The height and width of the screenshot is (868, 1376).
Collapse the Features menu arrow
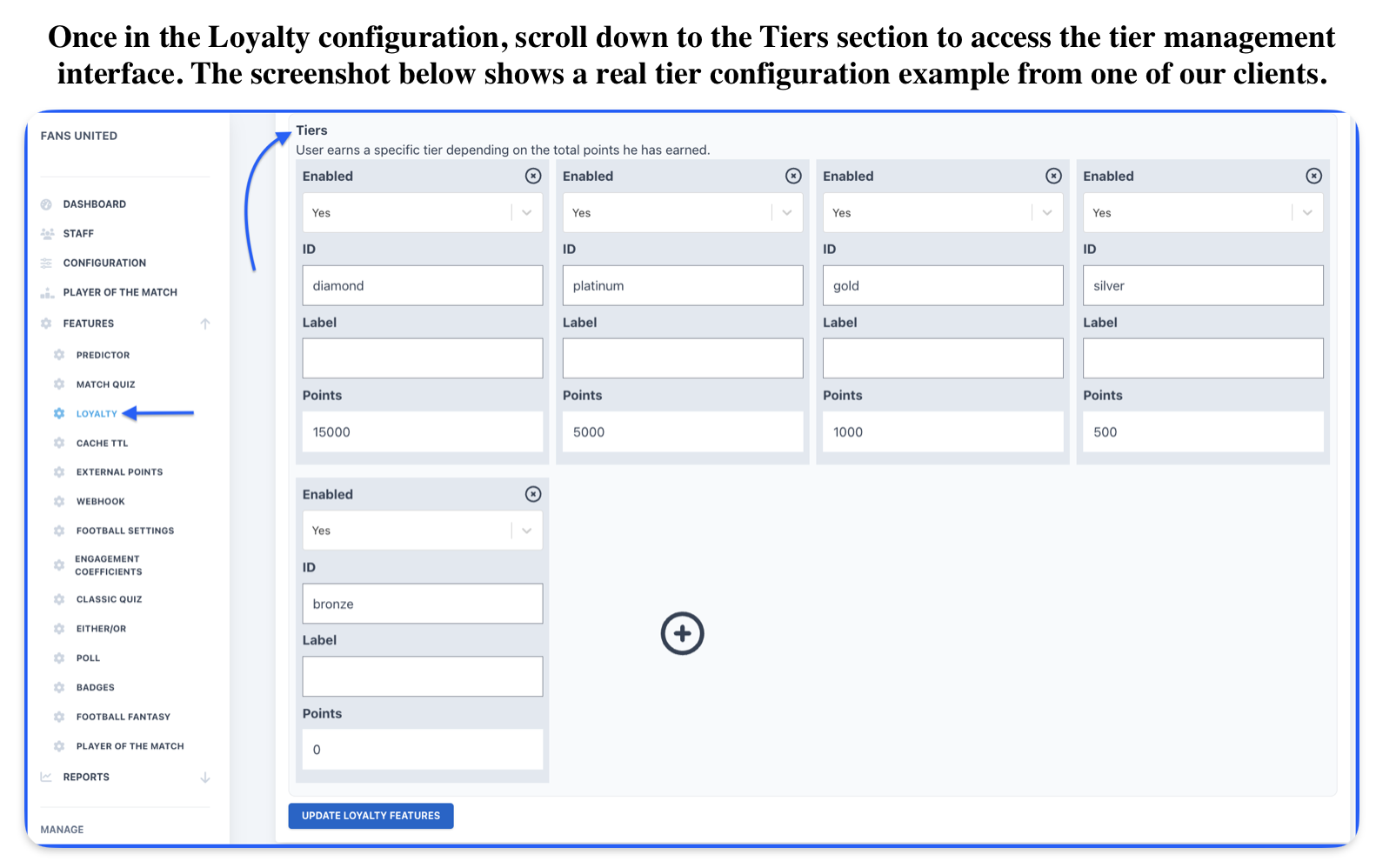click(205, 324)
